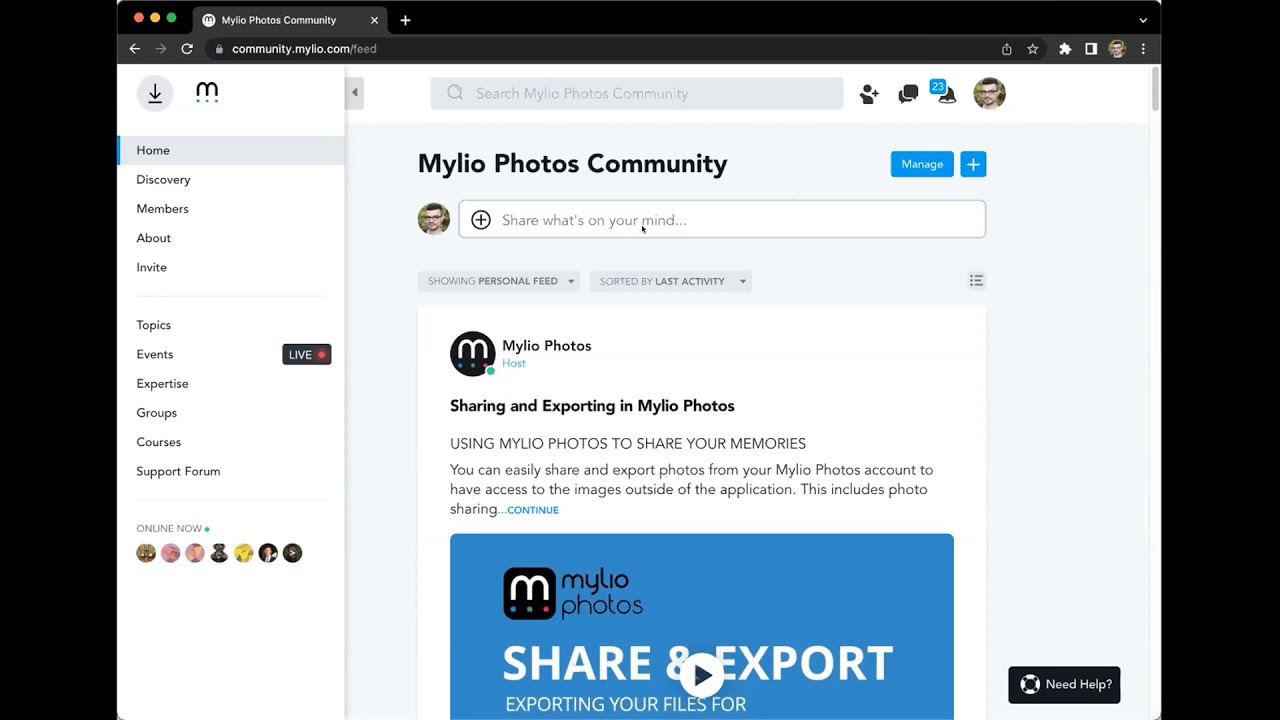Open Courses in sidebar
Screen dimensions: 1280x720
pos(158,442)
